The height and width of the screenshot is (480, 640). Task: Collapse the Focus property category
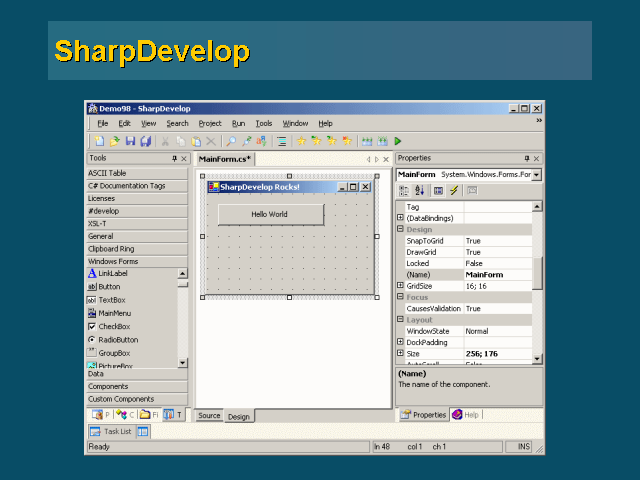(x=400, y=297)
